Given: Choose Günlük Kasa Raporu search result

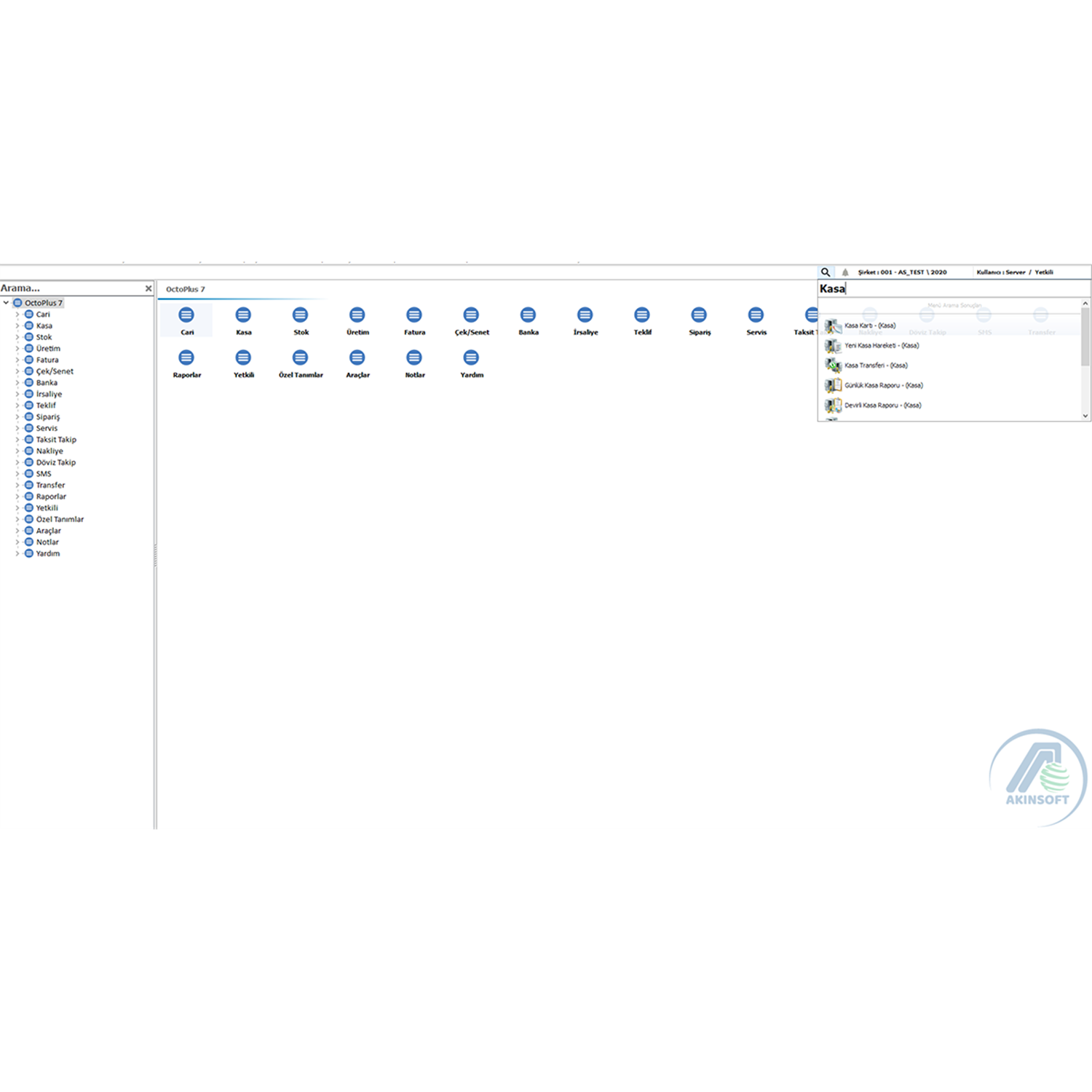Looking at the screenshot, I should pyautogui.click(x=883, y=386).
